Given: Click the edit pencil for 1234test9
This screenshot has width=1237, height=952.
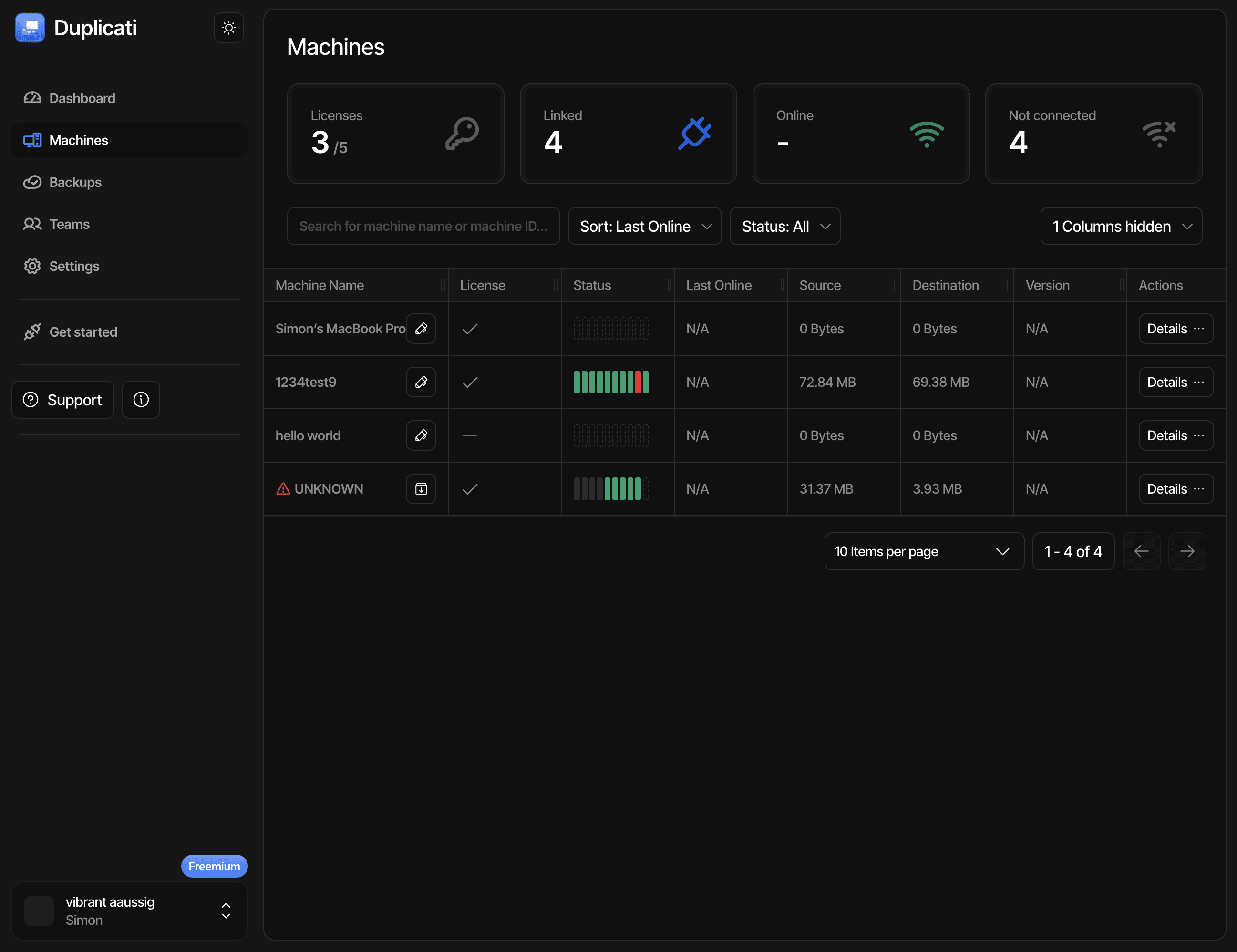Looking at the screenshot, I should click(421, 382).
